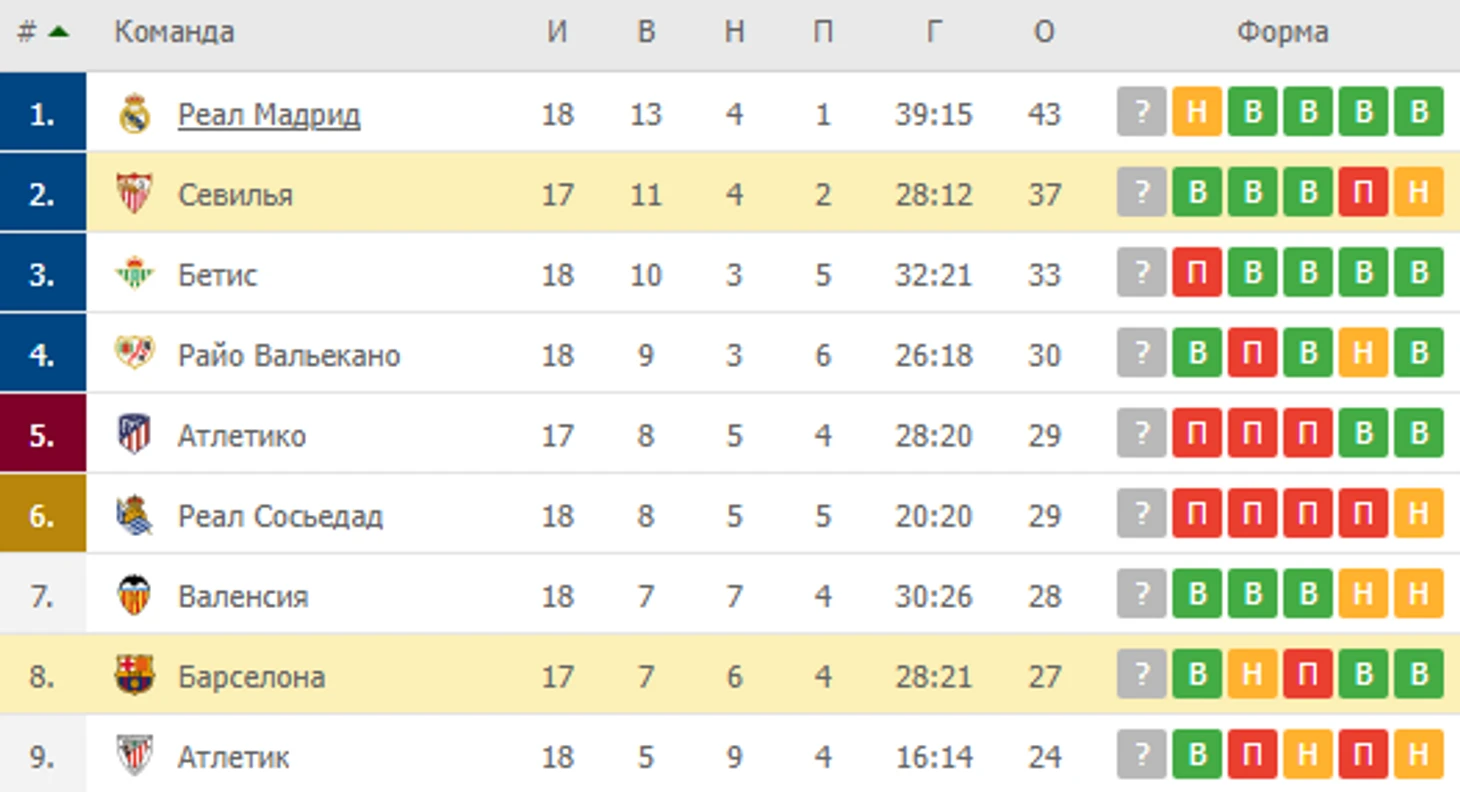The image size is (1460, 792).
Task: Click the О points column header
Action: pos(1044,33)
